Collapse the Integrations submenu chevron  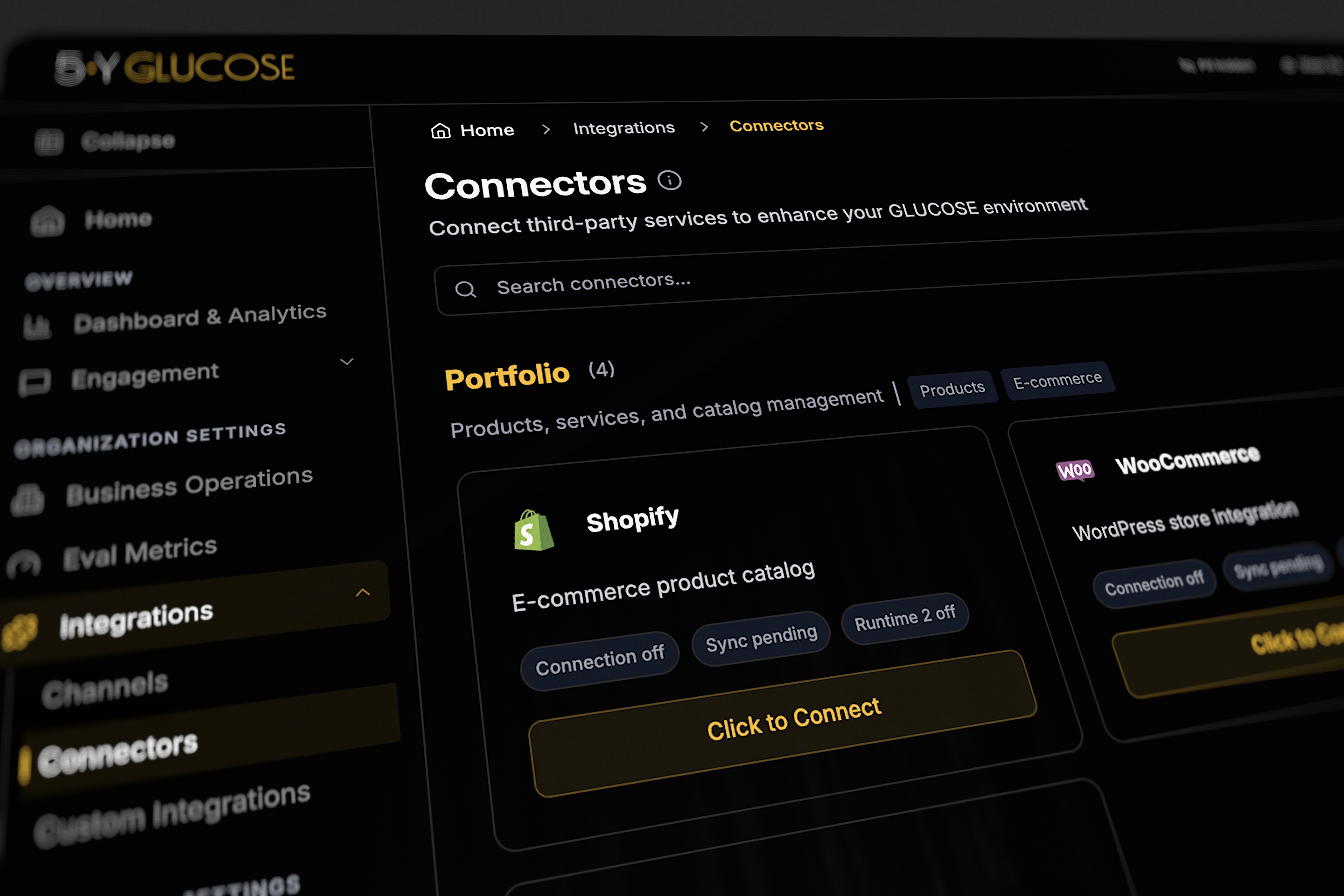tap(363, 593)
